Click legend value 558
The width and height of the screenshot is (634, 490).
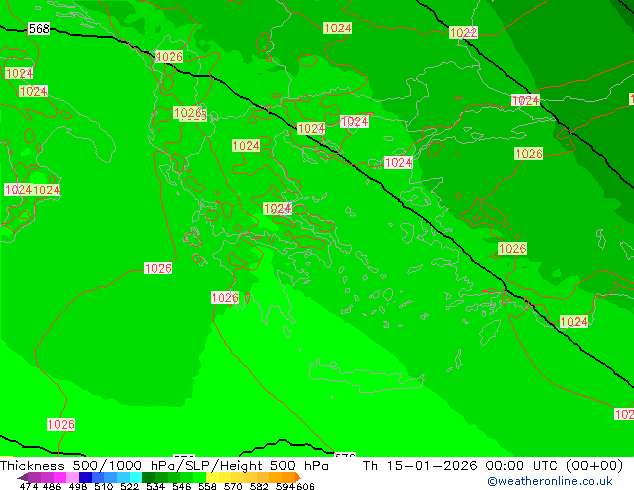[207, 486]
